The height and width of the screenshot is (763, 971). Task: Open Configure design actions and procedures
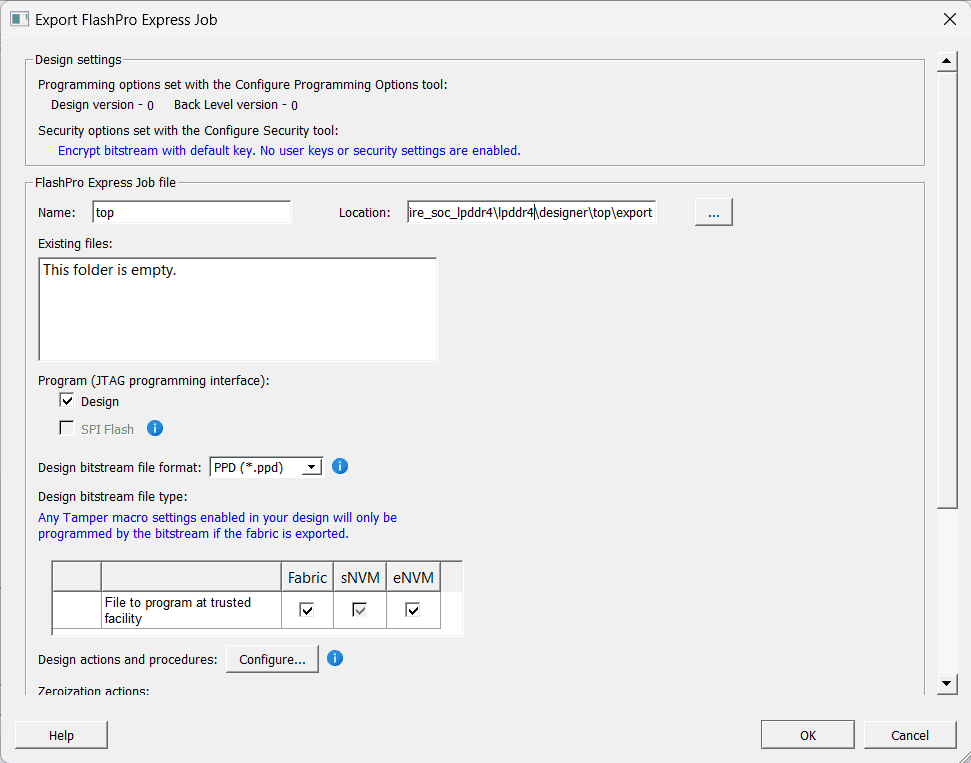[272, 659]
